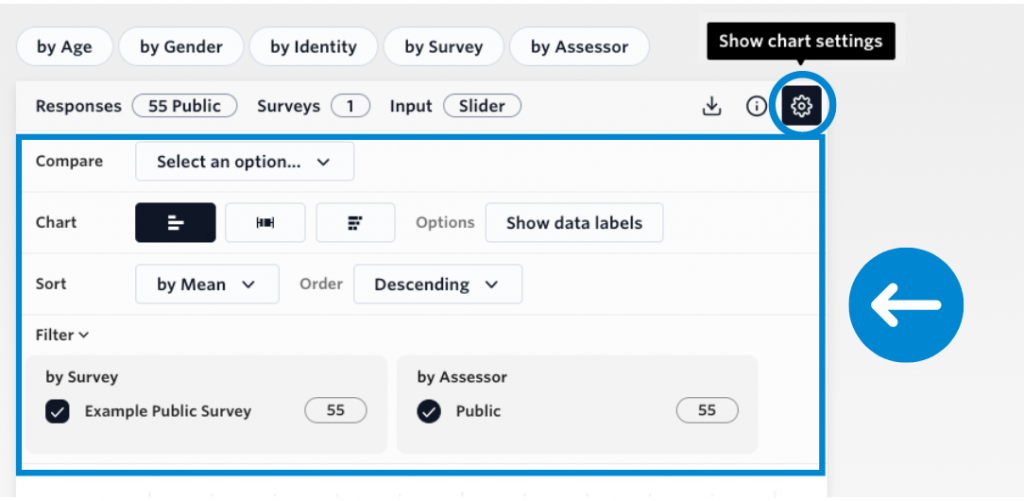This screenshot has width=1024, height=501.
Task: Select the by Gender tab
Action: (x=182, y=47)
